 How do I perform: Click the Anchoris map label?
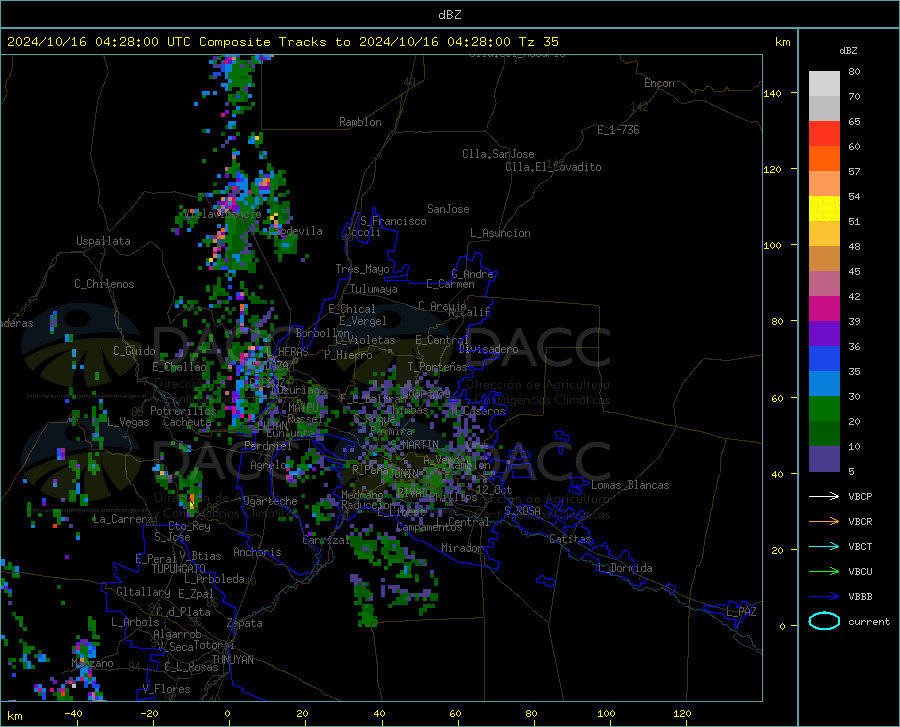click(257, 552)
